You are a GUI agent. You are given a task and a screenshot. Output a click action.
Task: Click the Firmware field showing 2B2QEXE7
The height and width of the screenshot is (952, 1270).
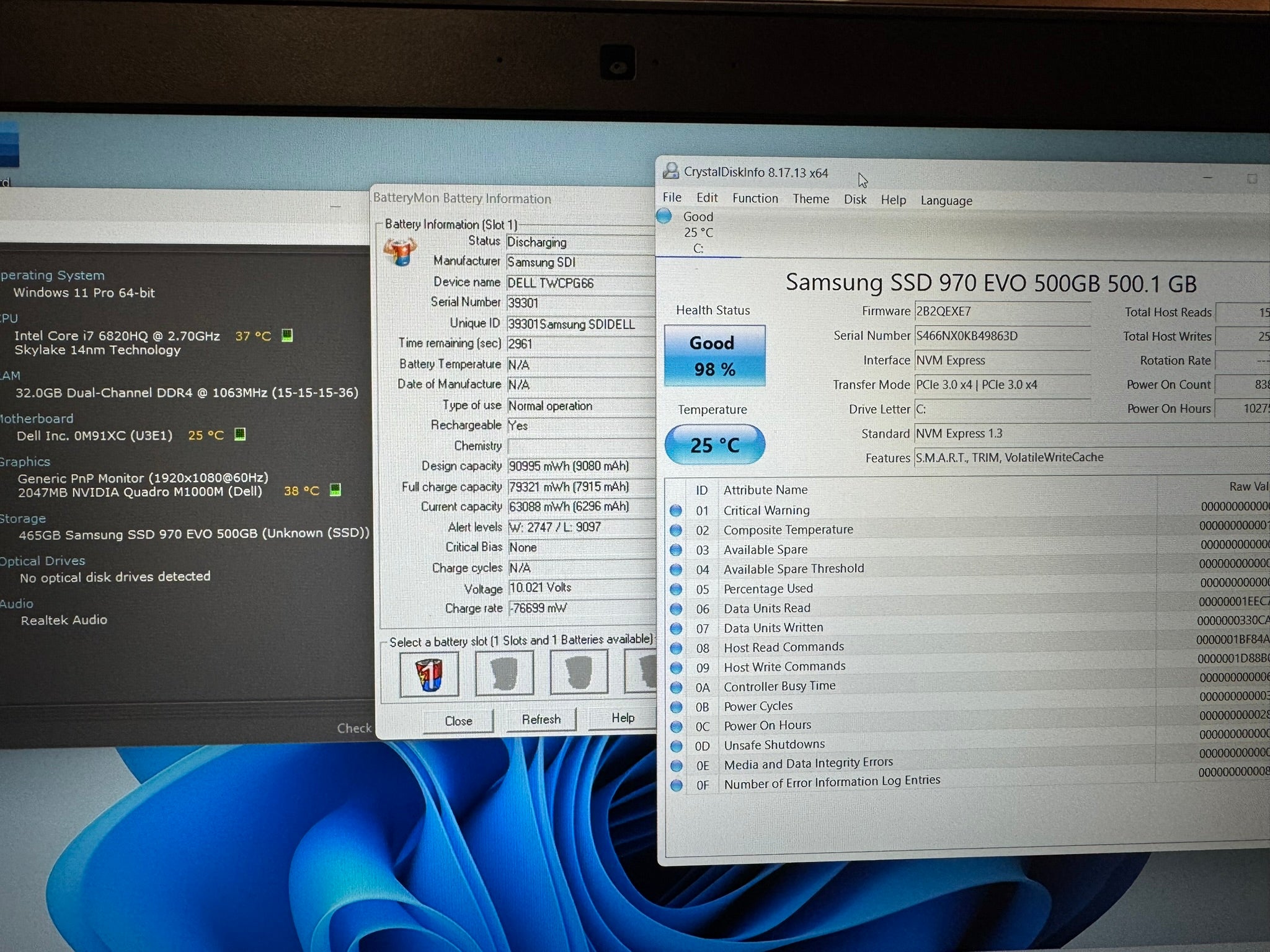point(1002,312)
